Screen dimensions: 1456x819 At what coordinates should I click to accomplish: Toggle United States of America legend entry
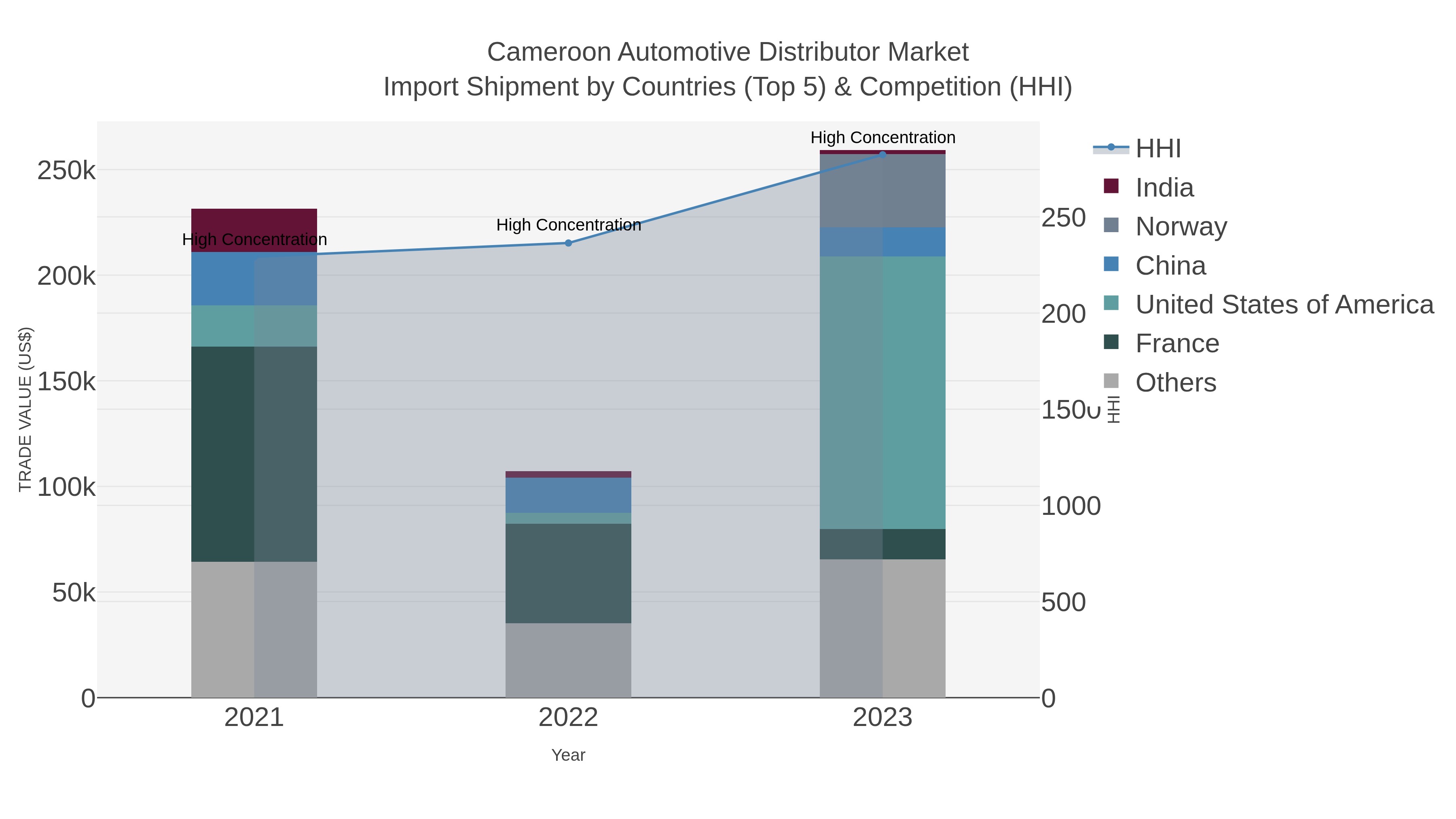point(1268,305)
